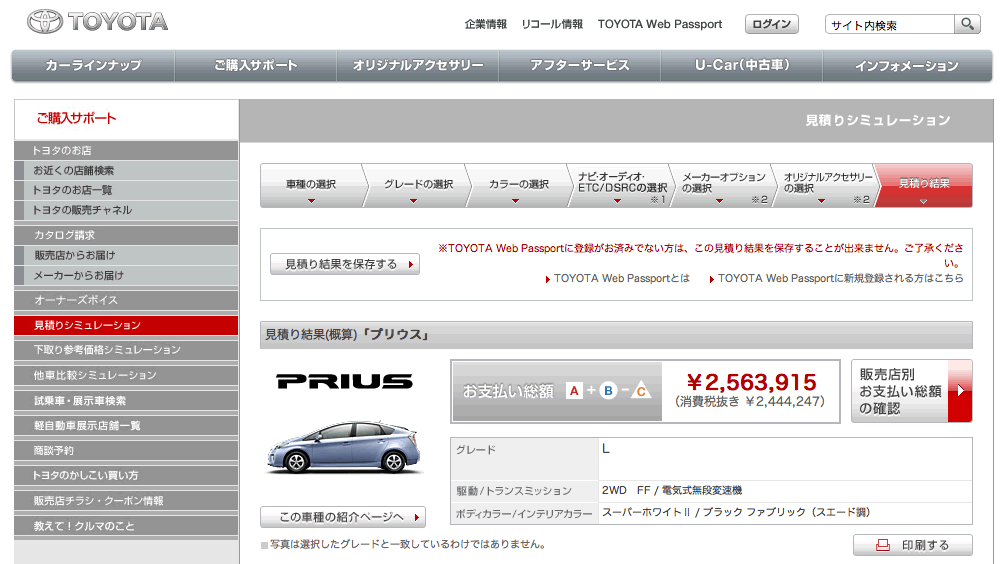This screenshot has width=1005, height=564.
Task: Open トヨタのお店一覧 sidebar item
Action: 126,190
